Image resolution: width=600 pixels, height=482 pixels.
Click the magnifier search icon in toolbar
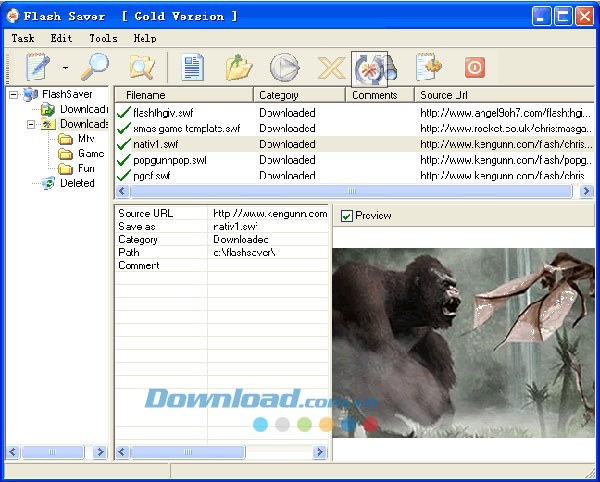click(94, 67)
